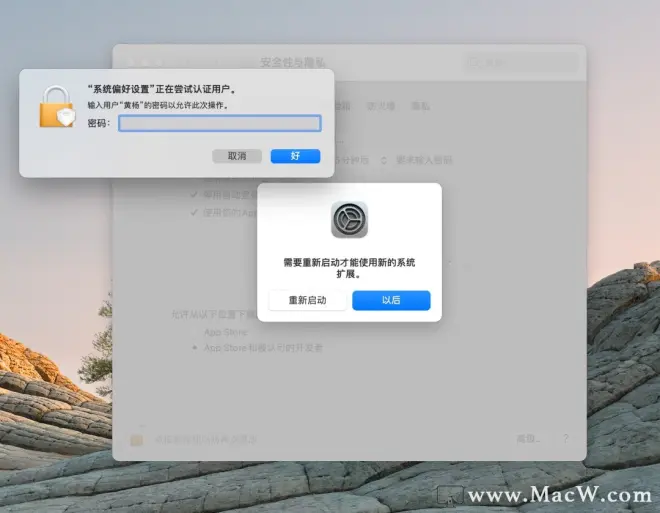Image resolution: width=660 pixels, height=513 pixels.
Task: Open the 高级... advanced settings button
Action: [528, 439]
